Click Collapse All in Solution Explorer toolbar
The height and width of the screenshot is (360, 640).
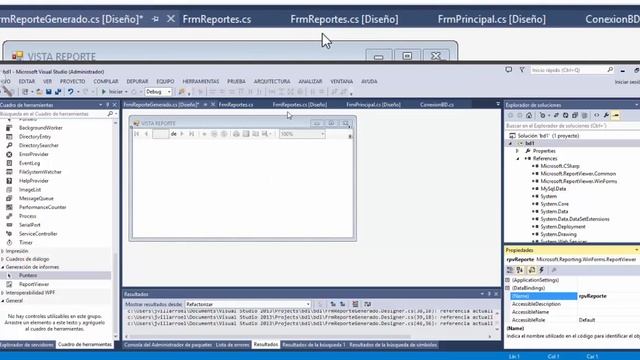coord(575,116)
